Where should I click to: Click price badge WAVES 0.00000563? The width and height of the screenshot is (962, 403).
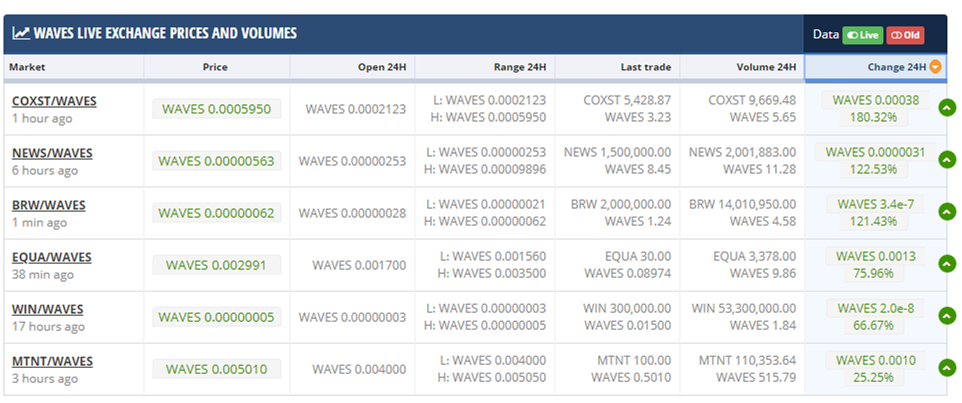point(217,161)
